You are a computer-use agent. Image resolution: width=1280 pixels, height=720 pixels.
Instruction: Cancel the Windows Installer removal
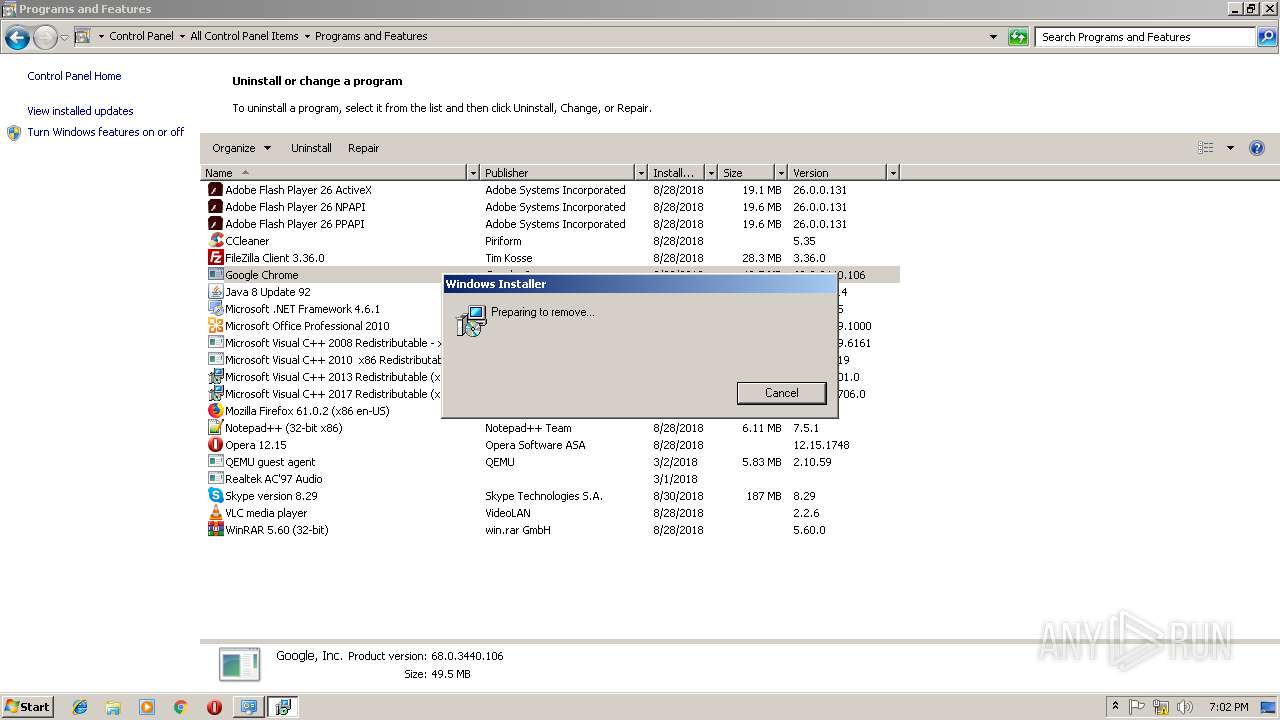[x=781, y=393]
